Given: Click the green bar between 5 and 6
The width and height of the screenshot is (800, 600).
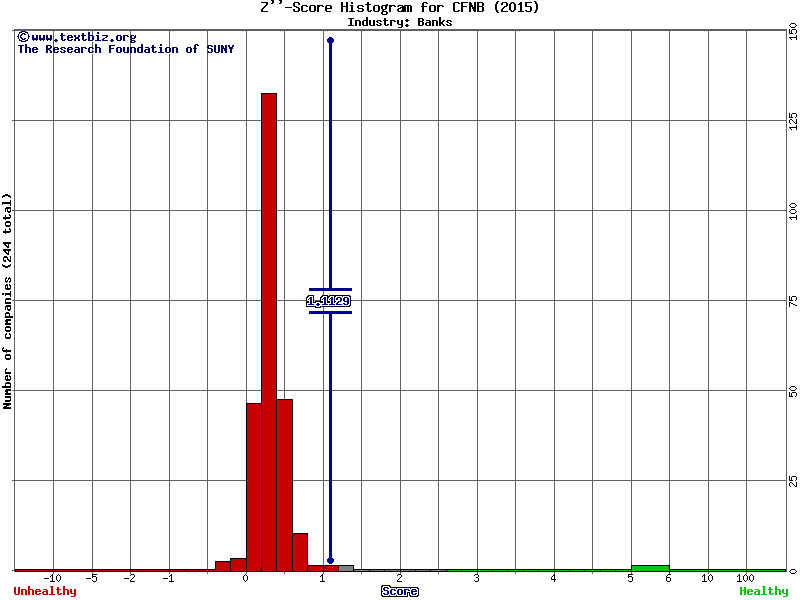Looking at the screenshot, I should (650, 568).
